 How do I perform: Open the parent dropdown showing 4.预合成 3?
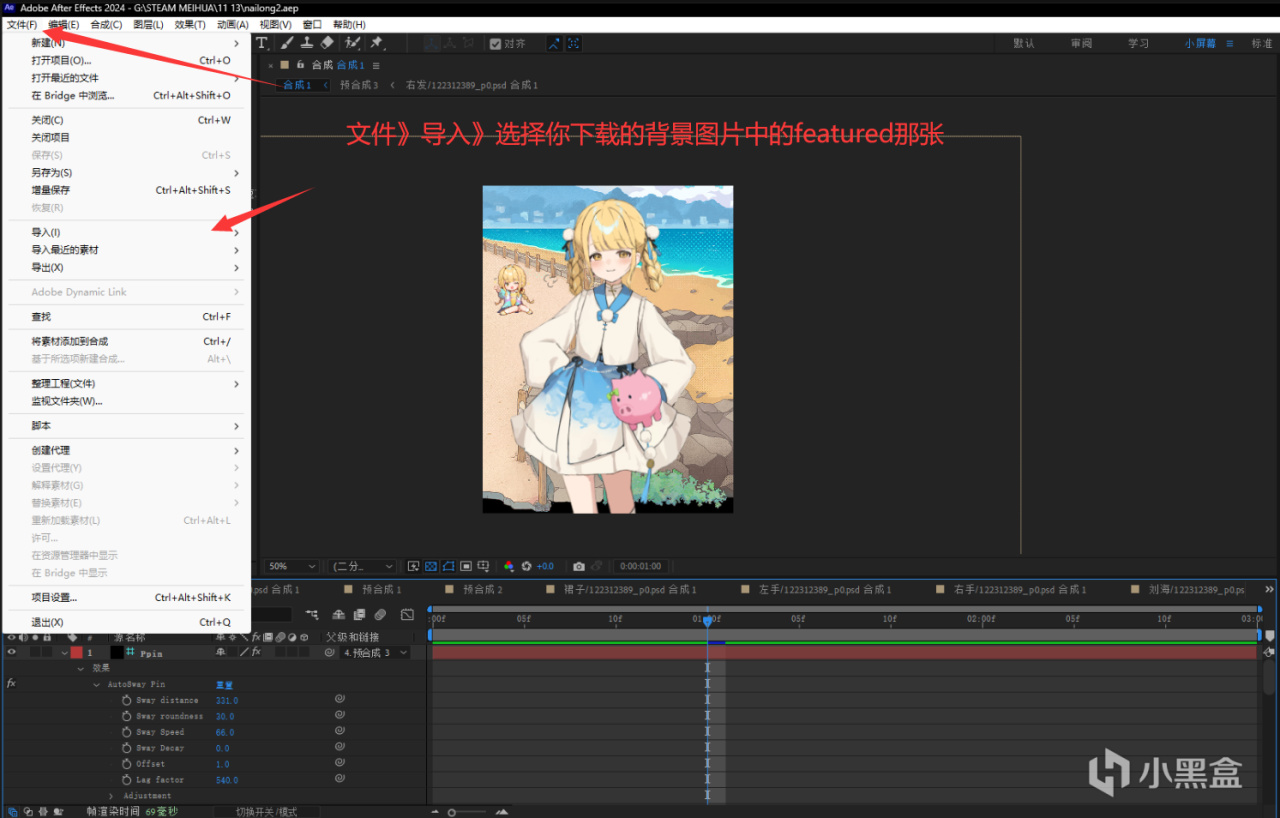[375, 653]
